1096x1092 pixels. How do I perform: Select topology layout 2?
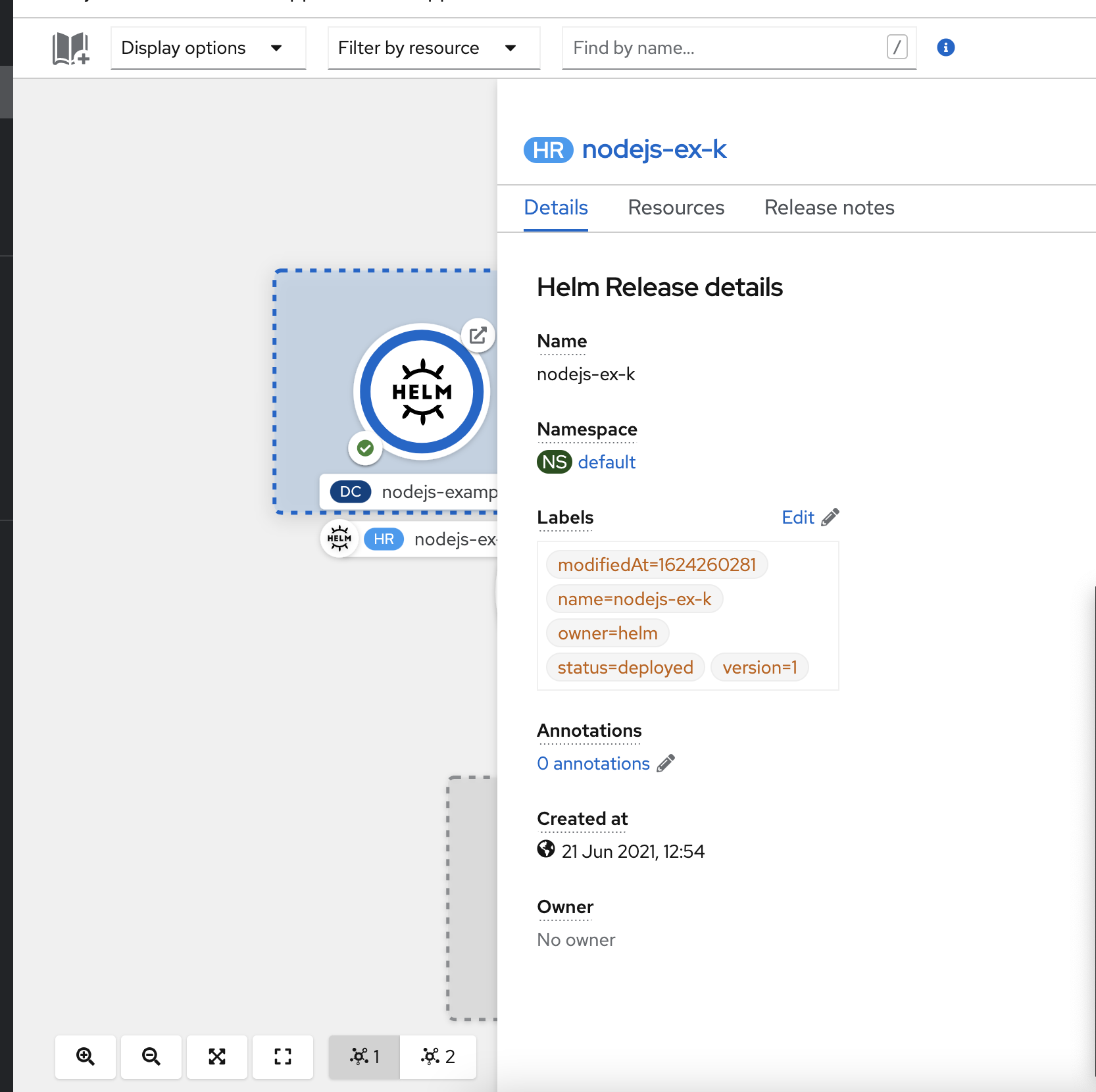pos(438,1056)
